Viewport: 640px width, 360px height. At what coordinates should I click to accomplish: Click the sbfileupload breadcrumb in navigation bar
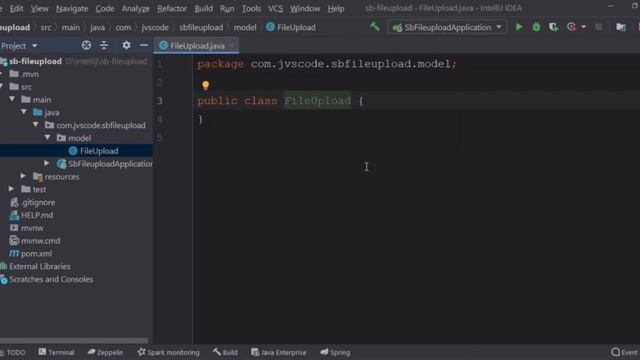point(201,27)
